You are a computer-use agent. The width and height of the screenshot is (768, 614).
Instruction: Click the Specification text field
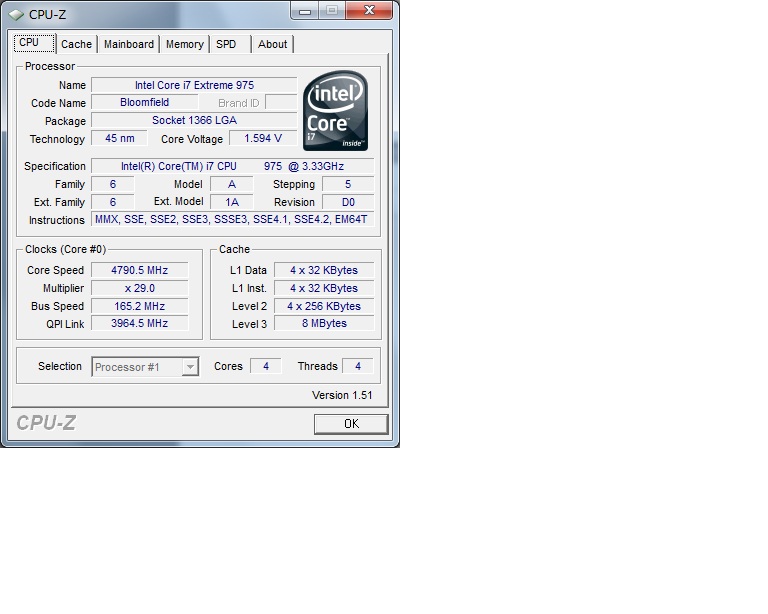(232, 166)
